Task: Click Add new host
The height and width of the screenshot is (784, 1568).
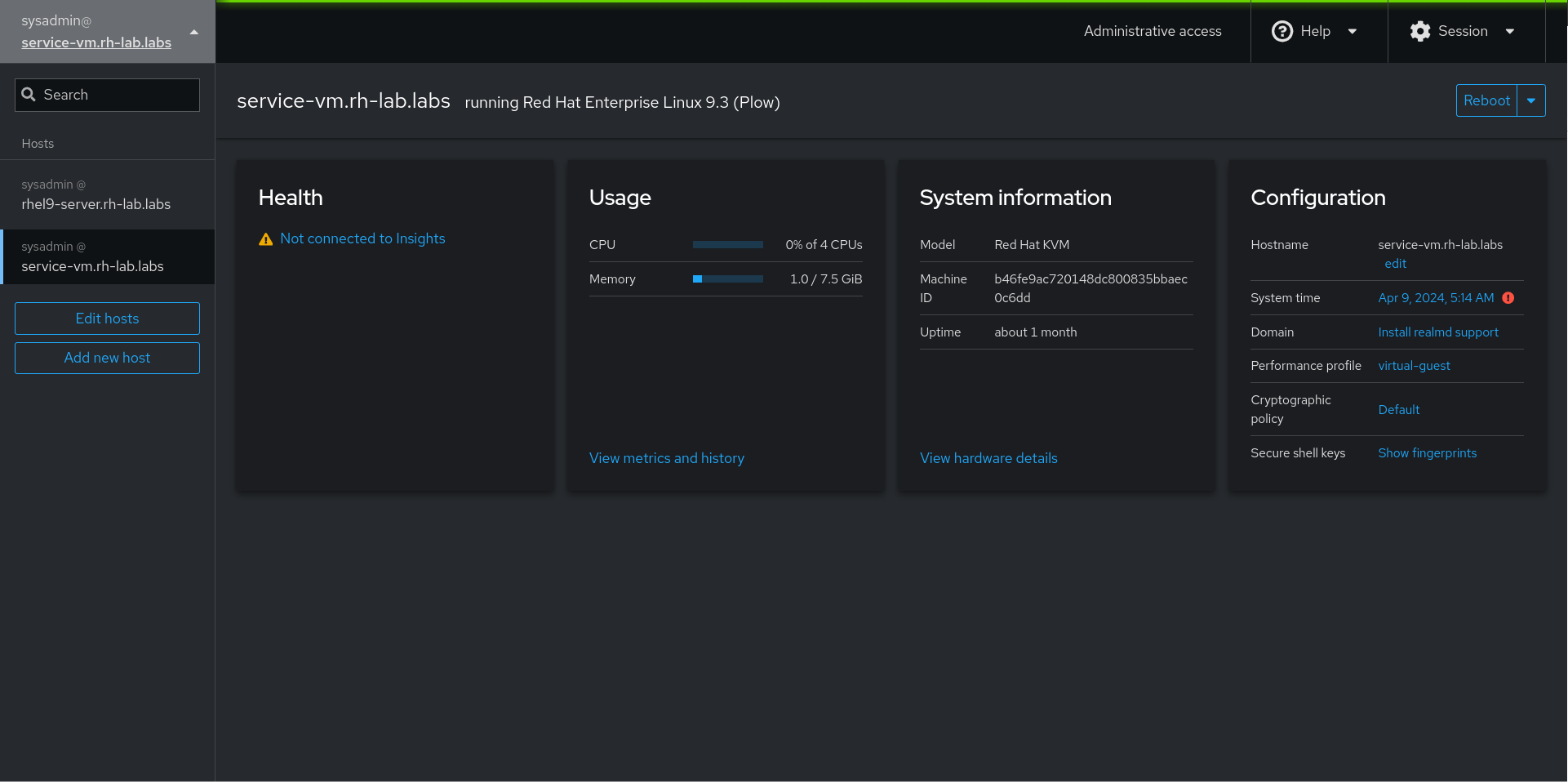Action: (107, 358)
